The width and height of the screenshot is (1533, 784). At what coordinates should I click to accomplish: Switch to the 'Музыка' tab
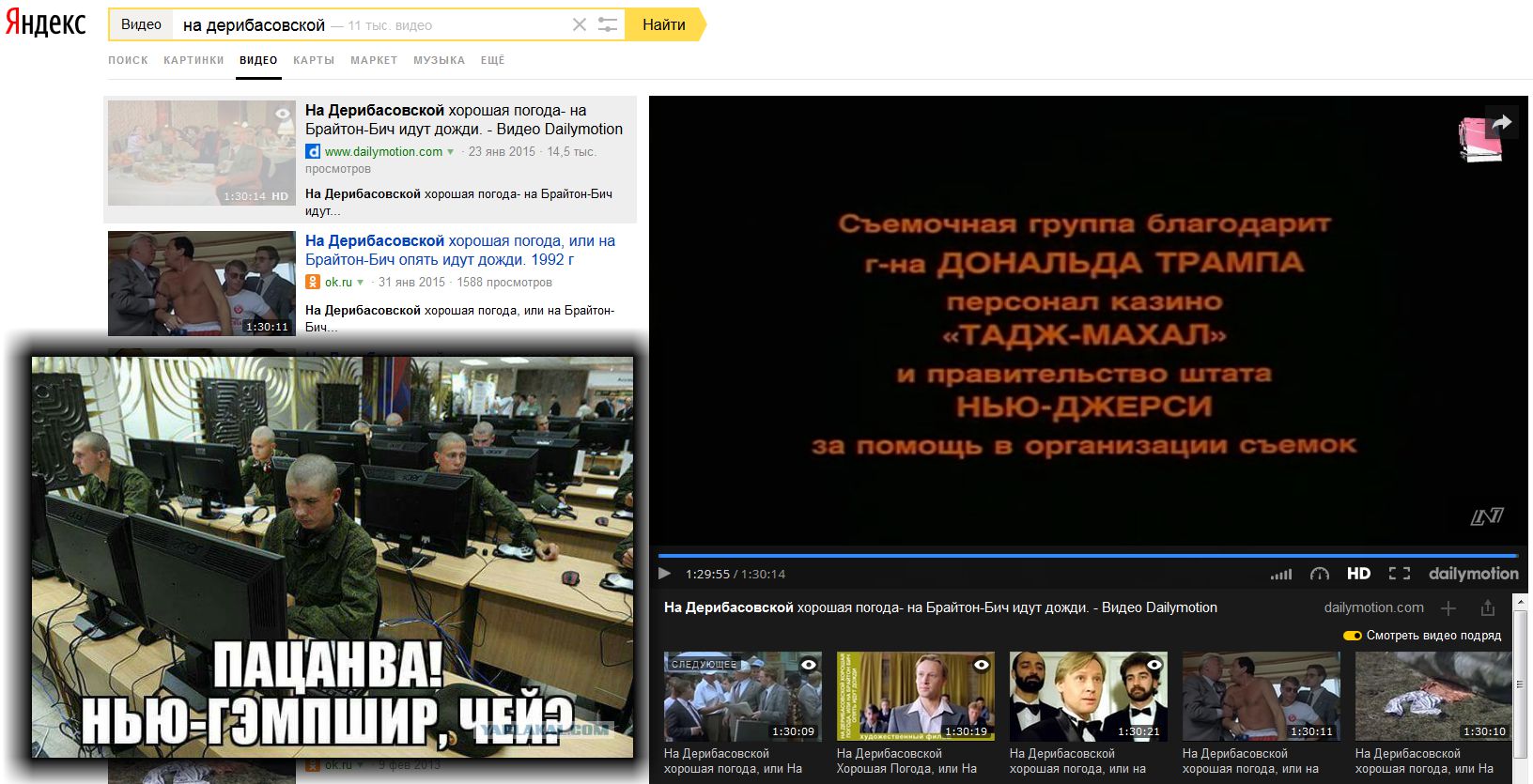click(x=439, y=60)
